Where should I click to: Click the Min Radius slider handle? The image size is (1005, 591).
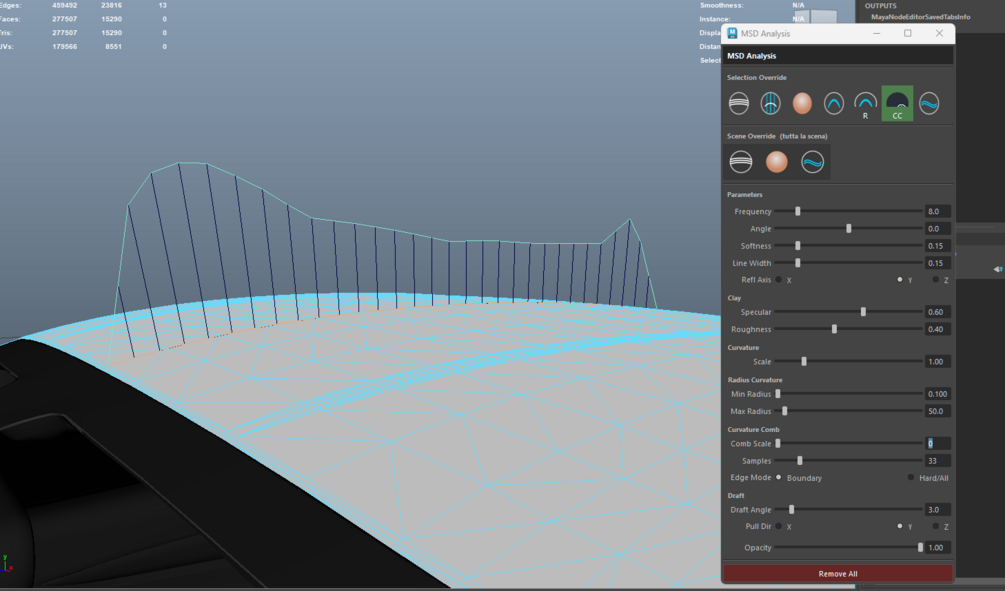[778, 394]
